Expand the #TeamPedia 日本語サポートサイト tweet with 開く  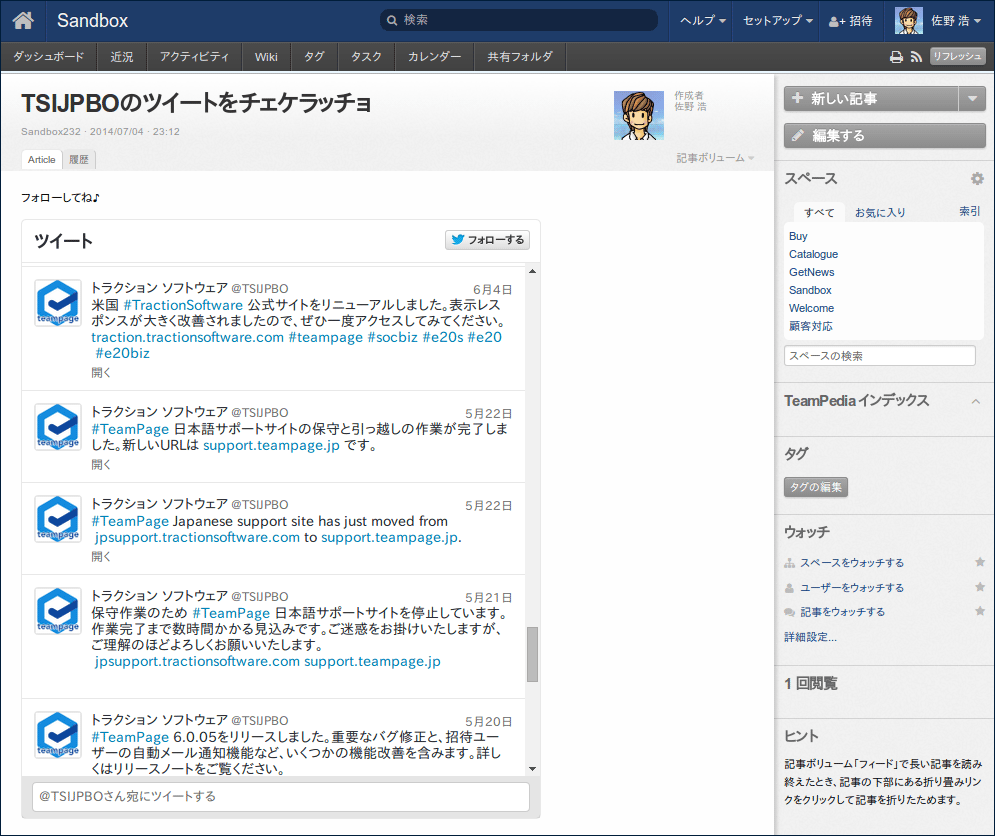101,465
